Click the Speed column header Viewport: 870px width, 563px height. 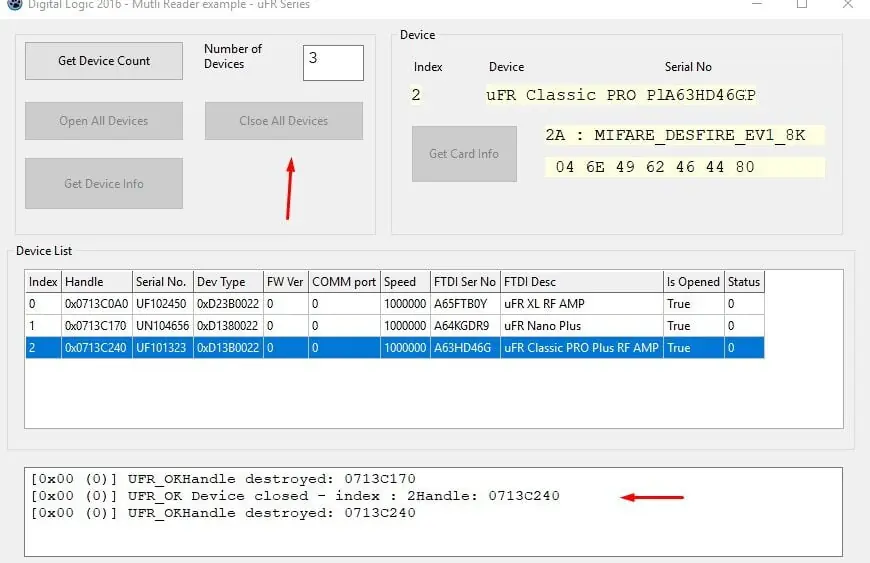[405, 282]
